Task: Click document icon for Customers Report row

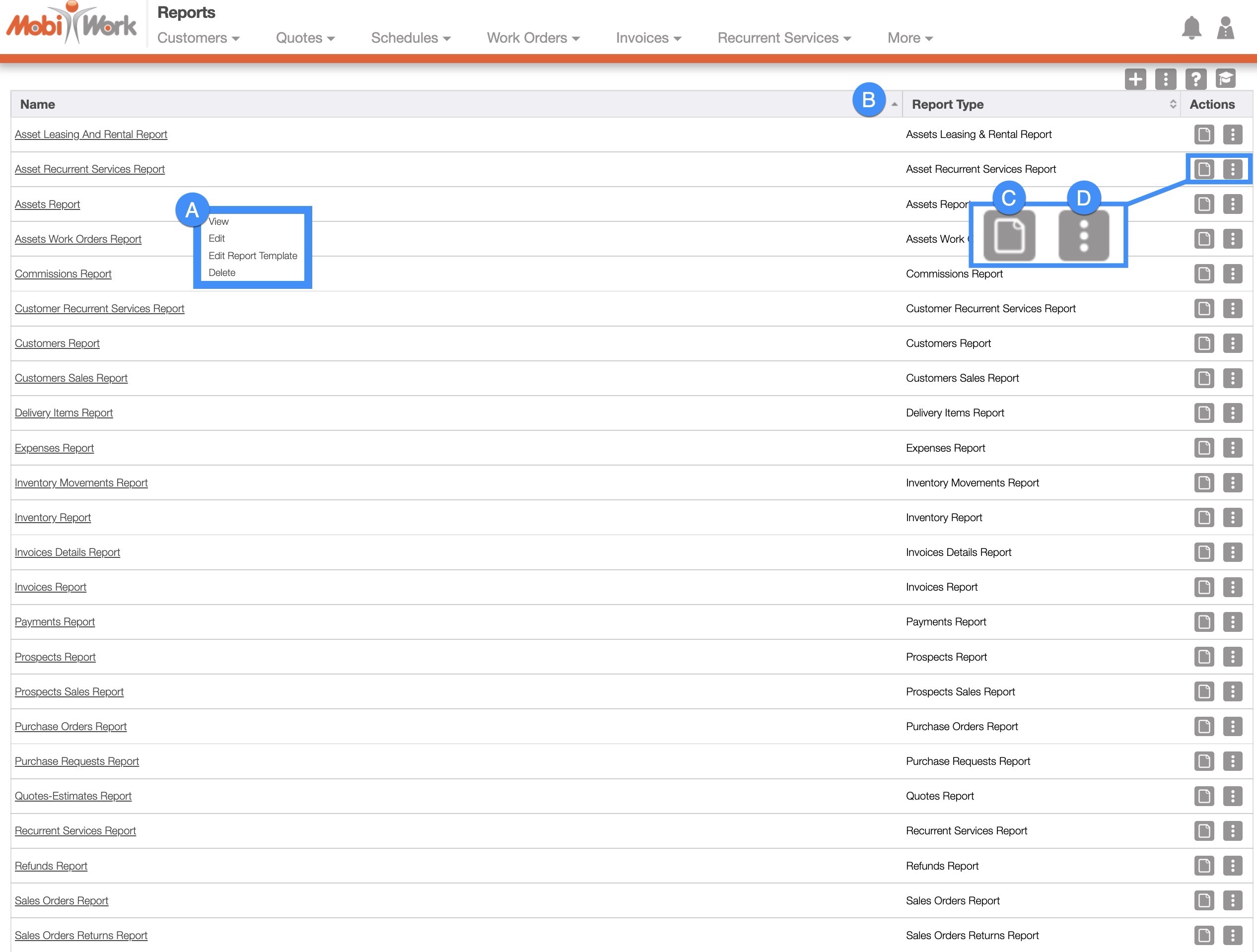Action: [1203, 343]
